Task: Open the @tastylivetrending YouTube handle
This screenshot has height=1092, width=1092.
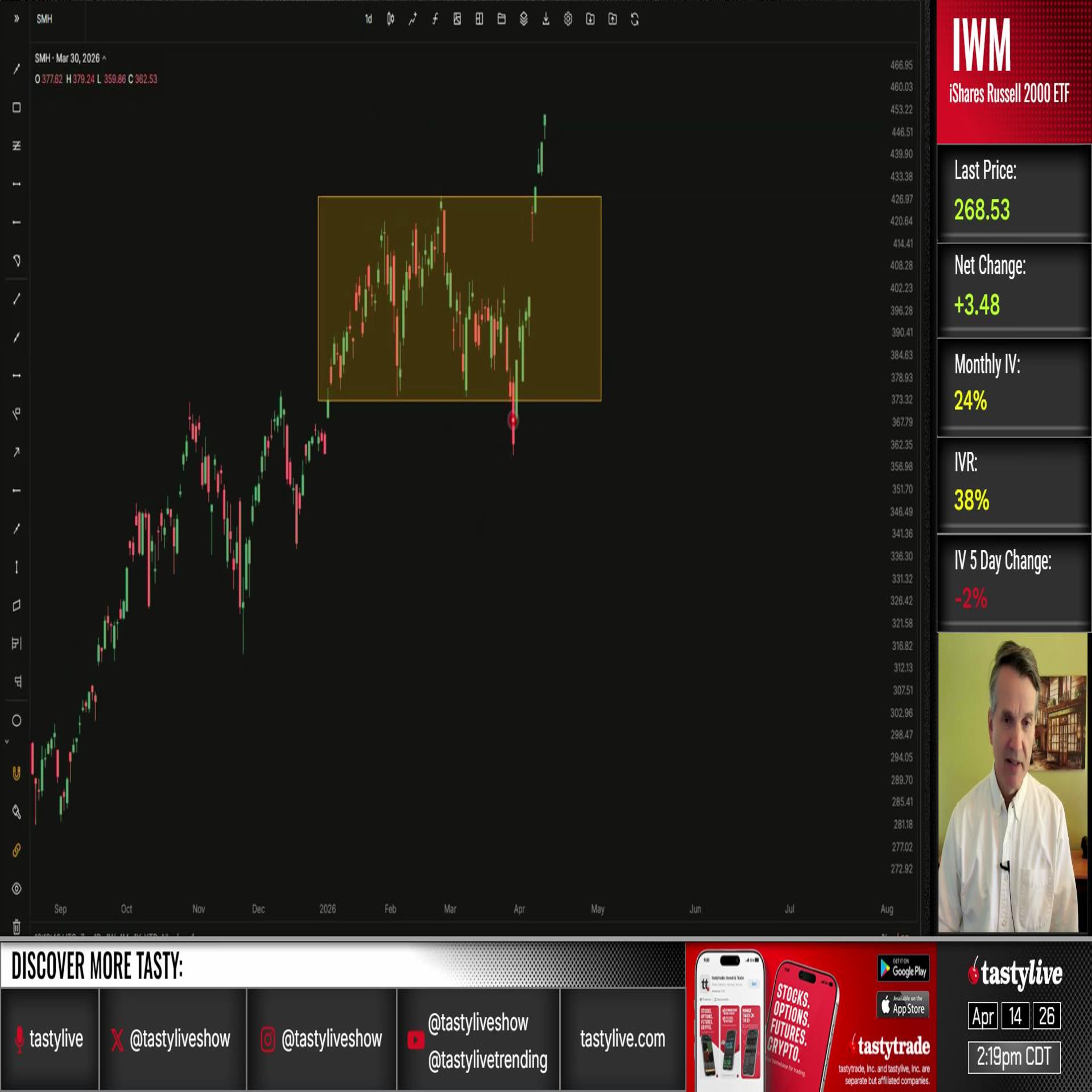Action: tap(488, 1060)
